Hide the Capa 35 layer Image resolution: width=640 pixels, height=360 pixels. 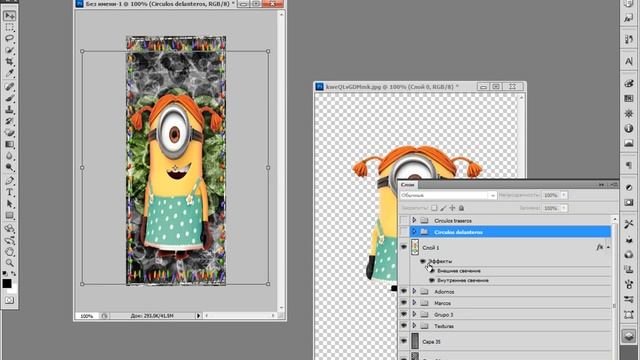click(x=404, y=341)
